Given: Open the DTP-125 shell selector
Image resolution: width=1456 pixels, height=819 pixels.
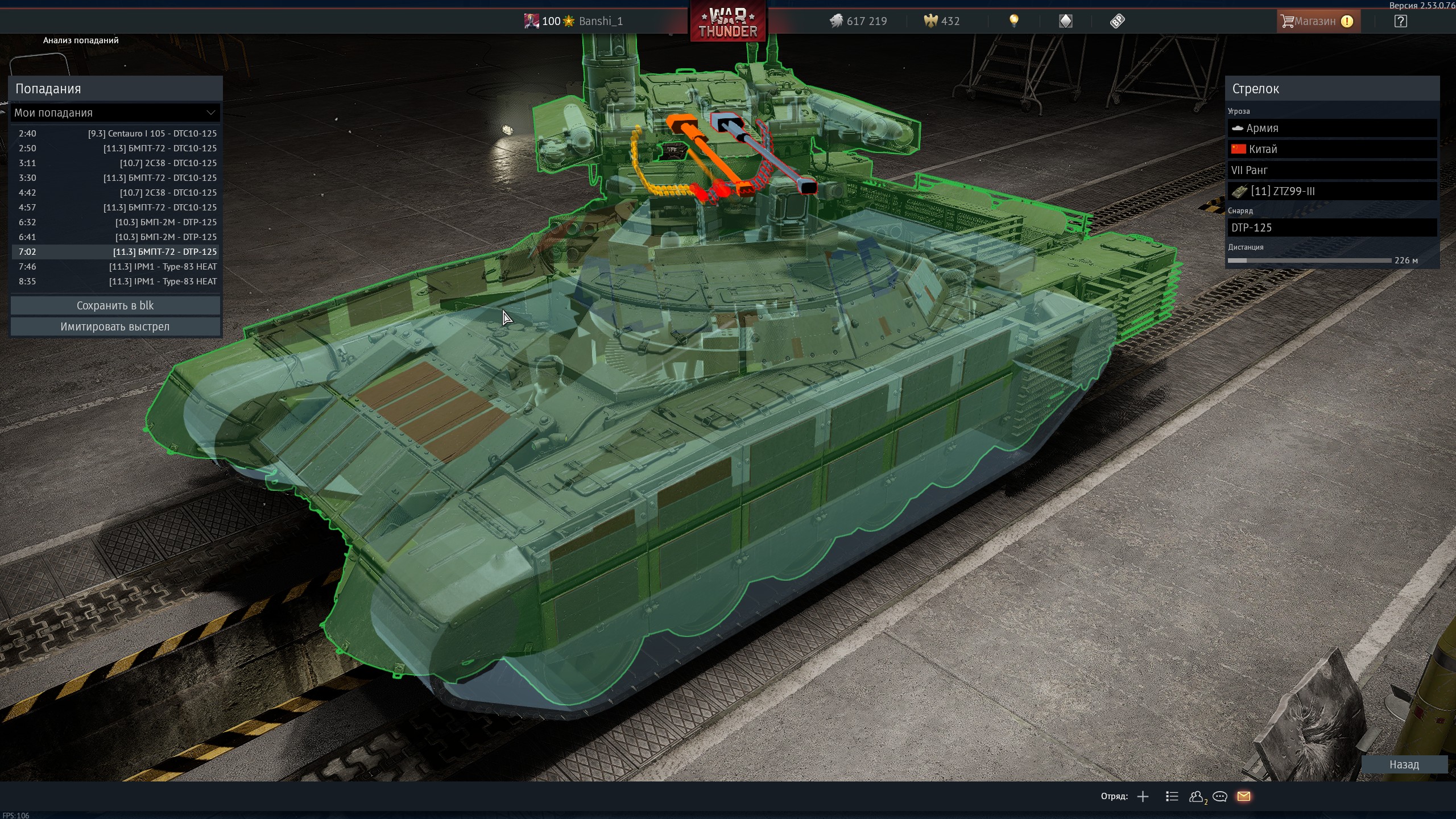Looking at the screenshot, I should [x=1331, y=227].
